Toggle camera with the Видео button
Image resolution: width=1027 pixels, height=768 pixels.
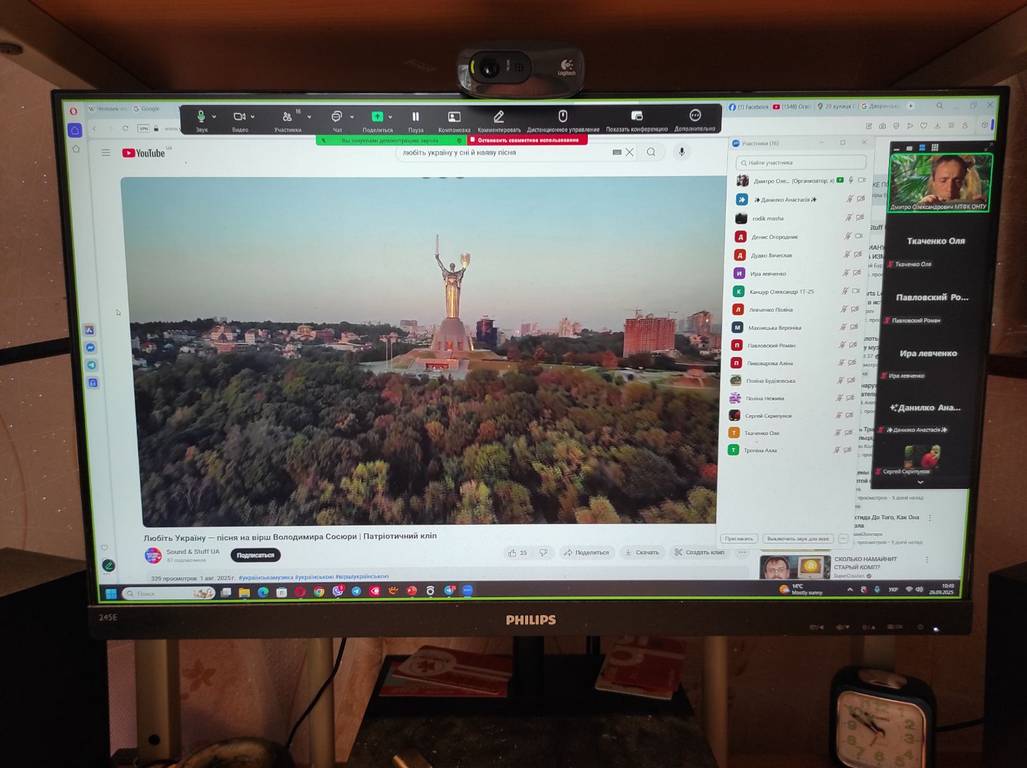pyautogui.click(x=240, y=116)
